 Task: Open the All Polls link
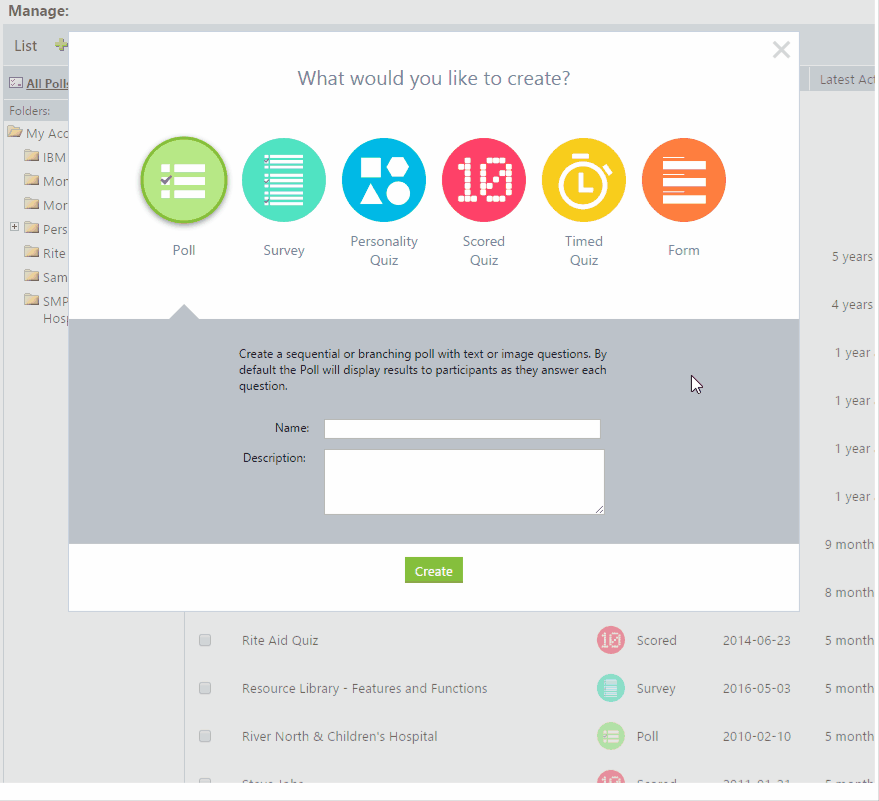(47, 84)
